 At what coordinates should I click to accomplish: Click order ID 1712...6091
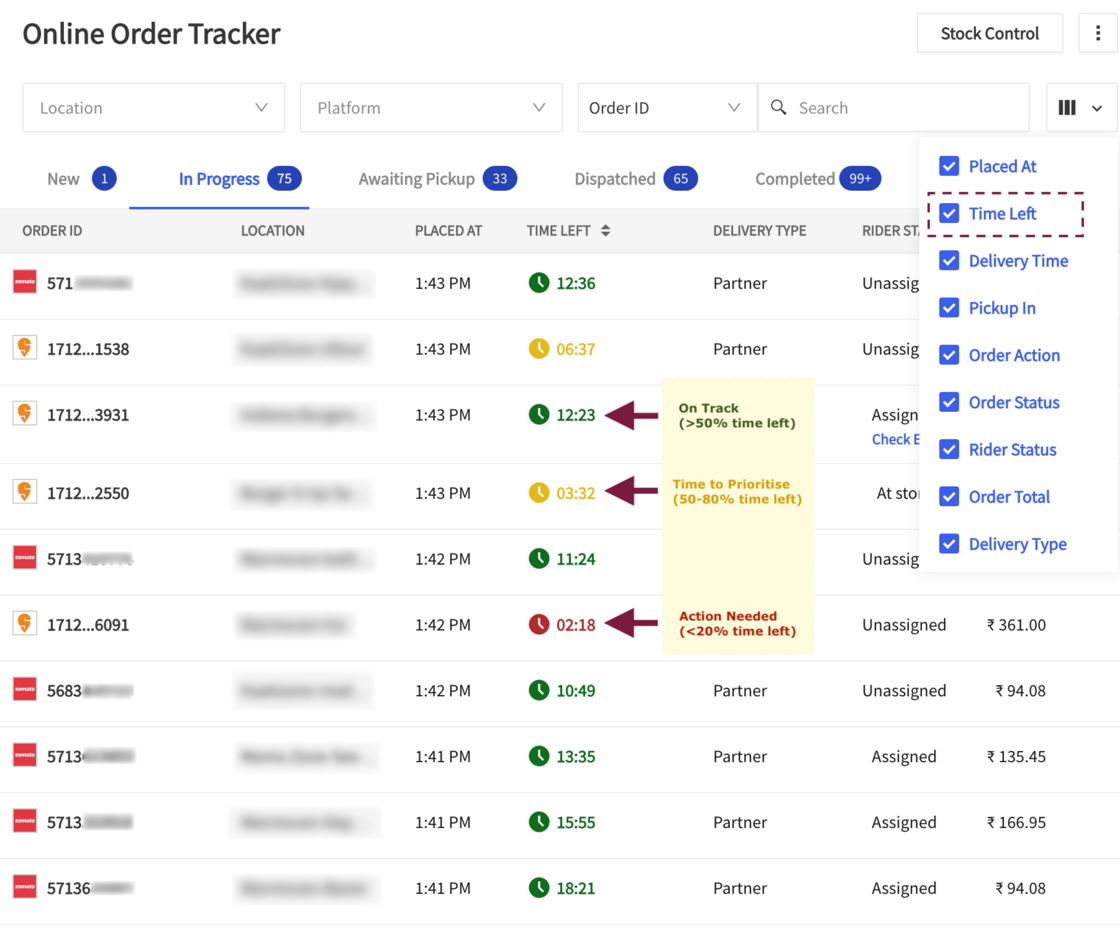88,625
